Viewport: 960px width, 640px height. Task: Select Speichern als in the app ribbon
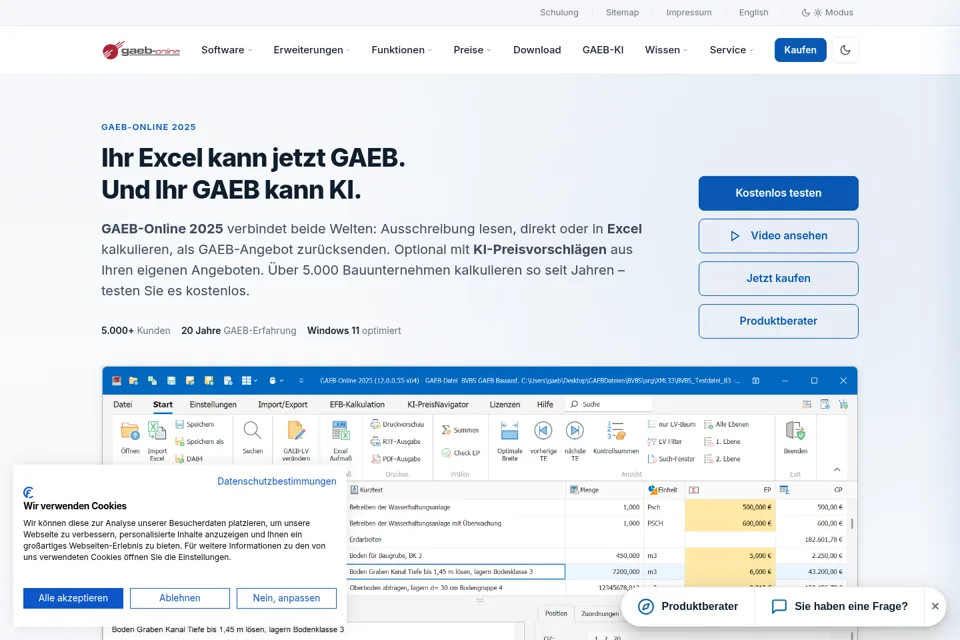click(200, 442)
